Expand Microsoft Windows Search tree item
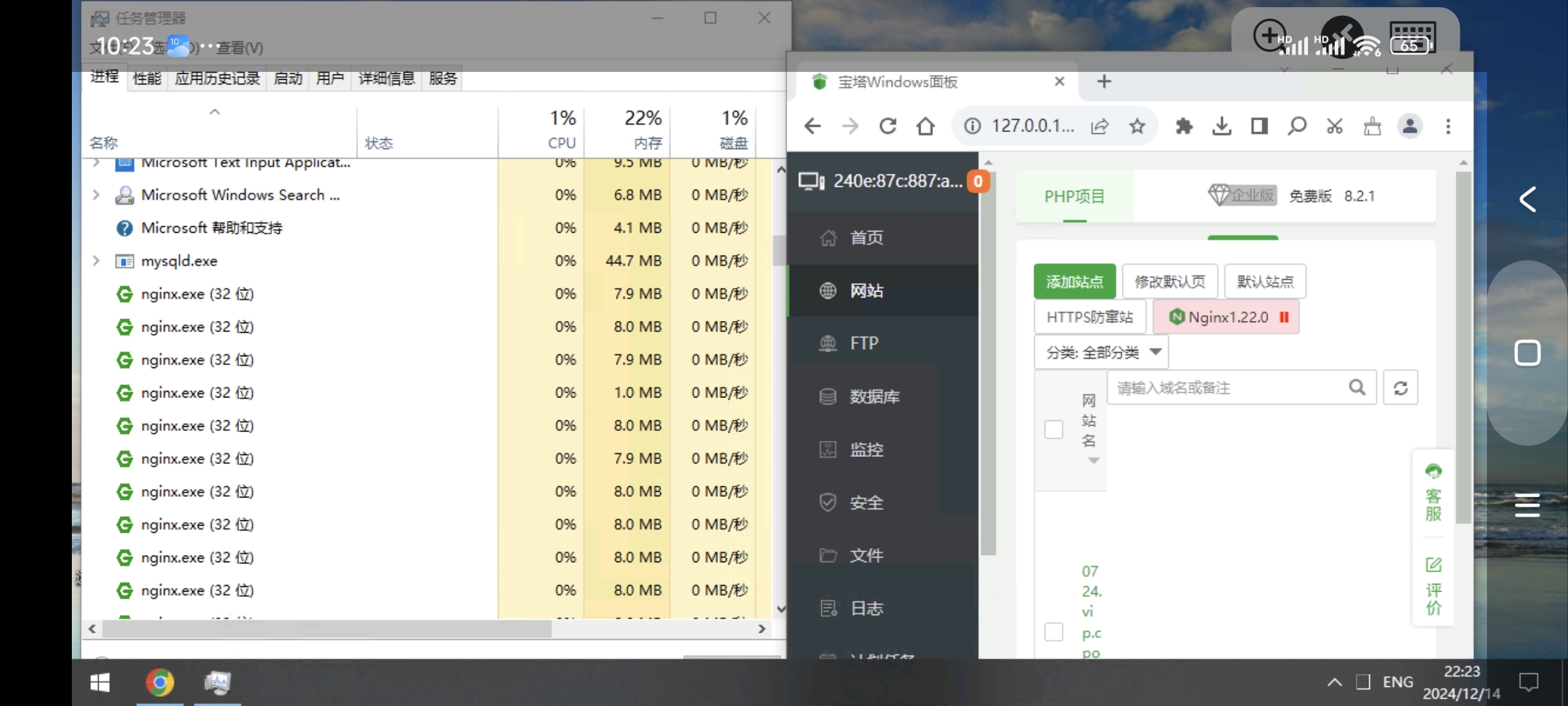The height and width of the screenshot is (706, 1568). (94, 194)
